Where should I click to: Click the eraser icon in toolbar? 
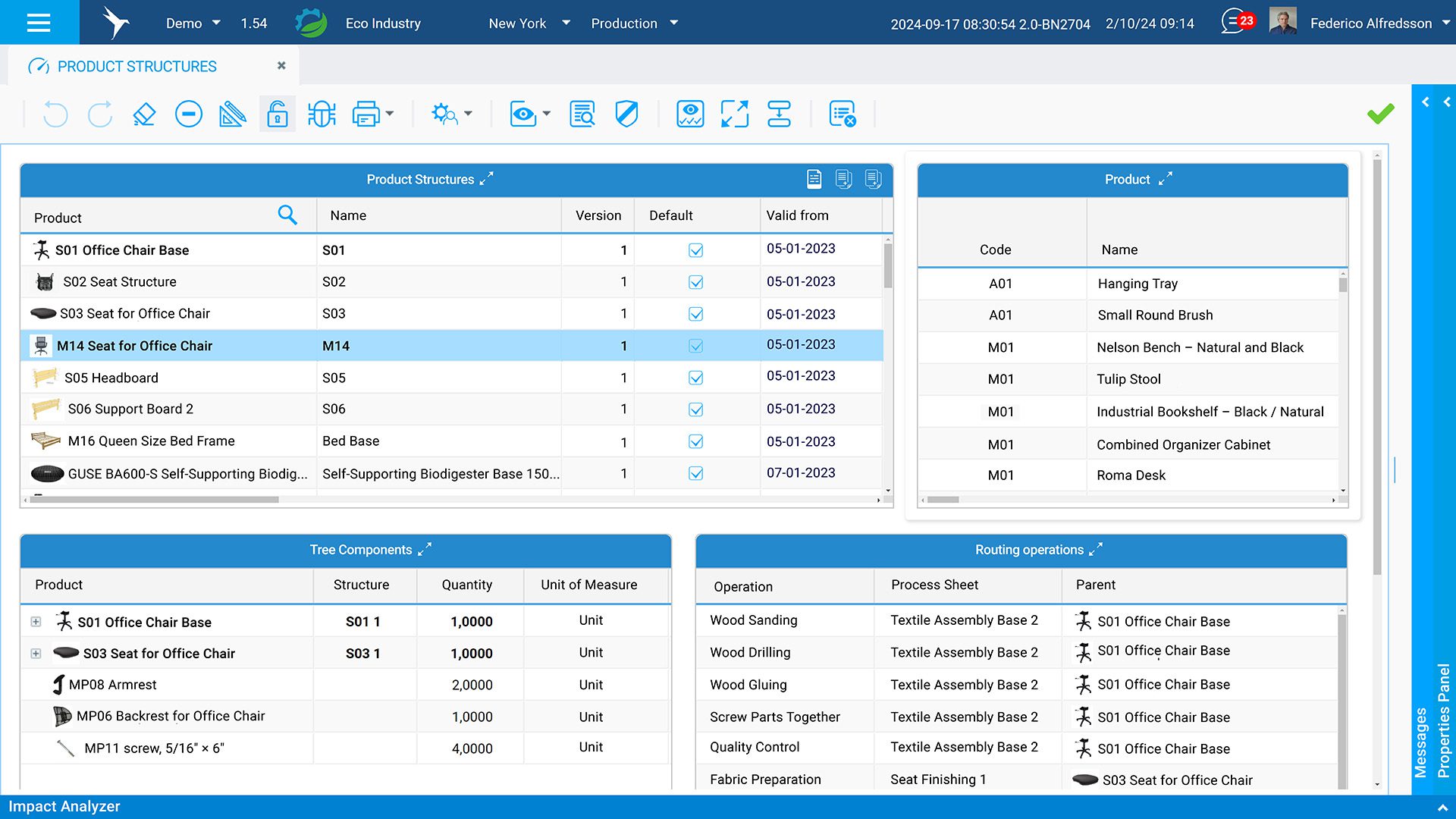pyautogui.click(x=144, y=115)
